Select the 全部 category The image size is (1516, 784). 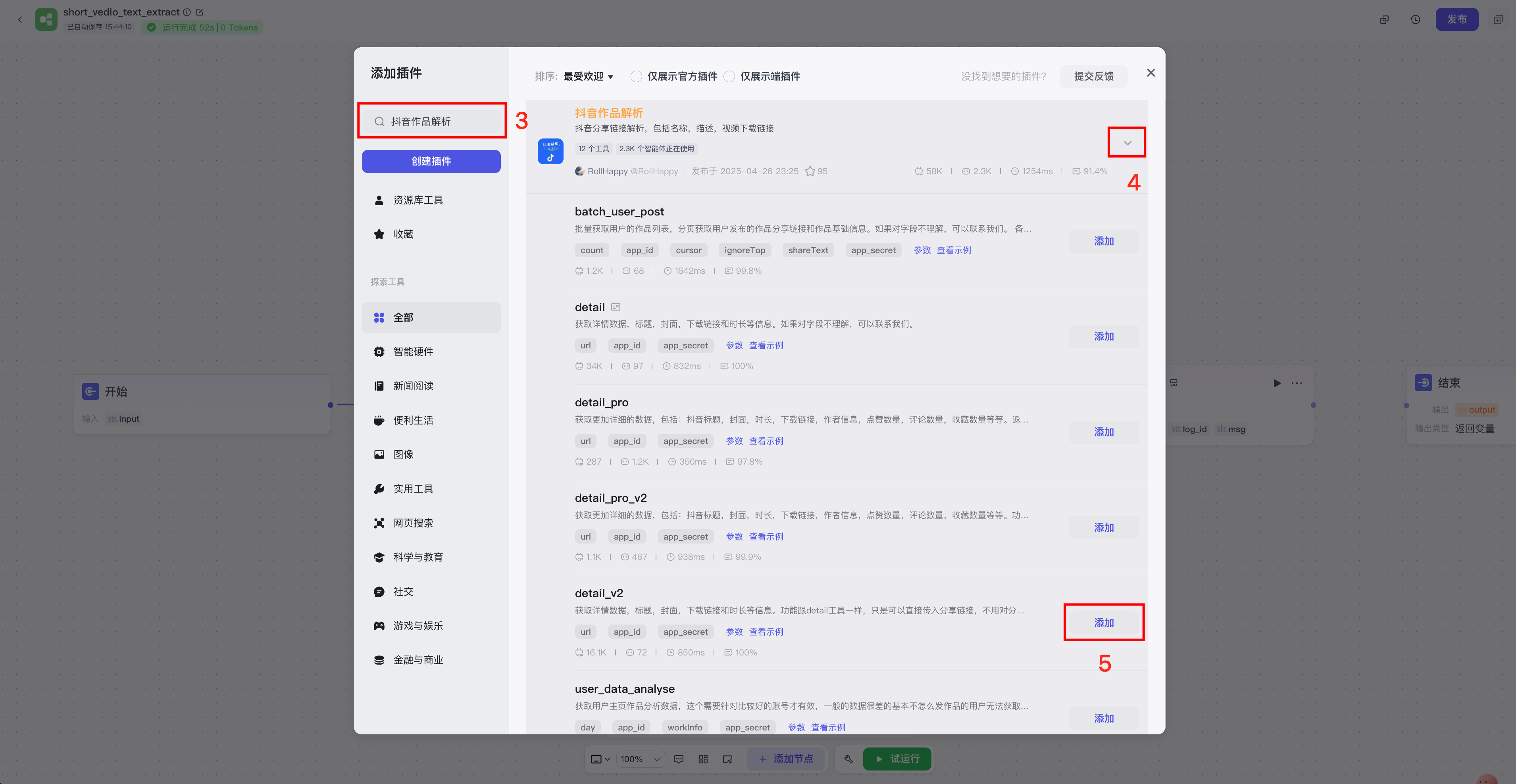[431, 317]
